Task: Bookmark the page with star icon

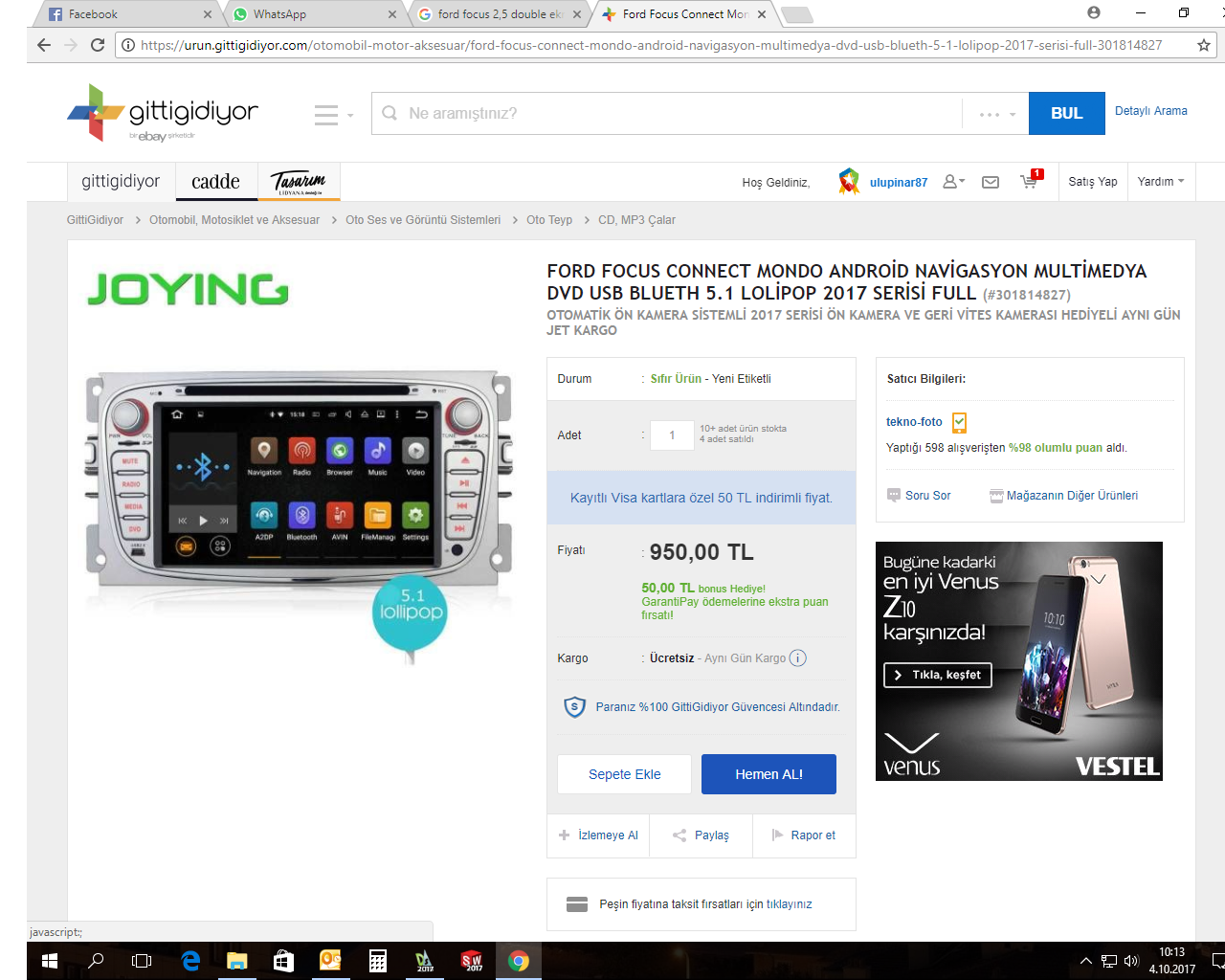Action: pyautogui.click(x=1204, y=45)
